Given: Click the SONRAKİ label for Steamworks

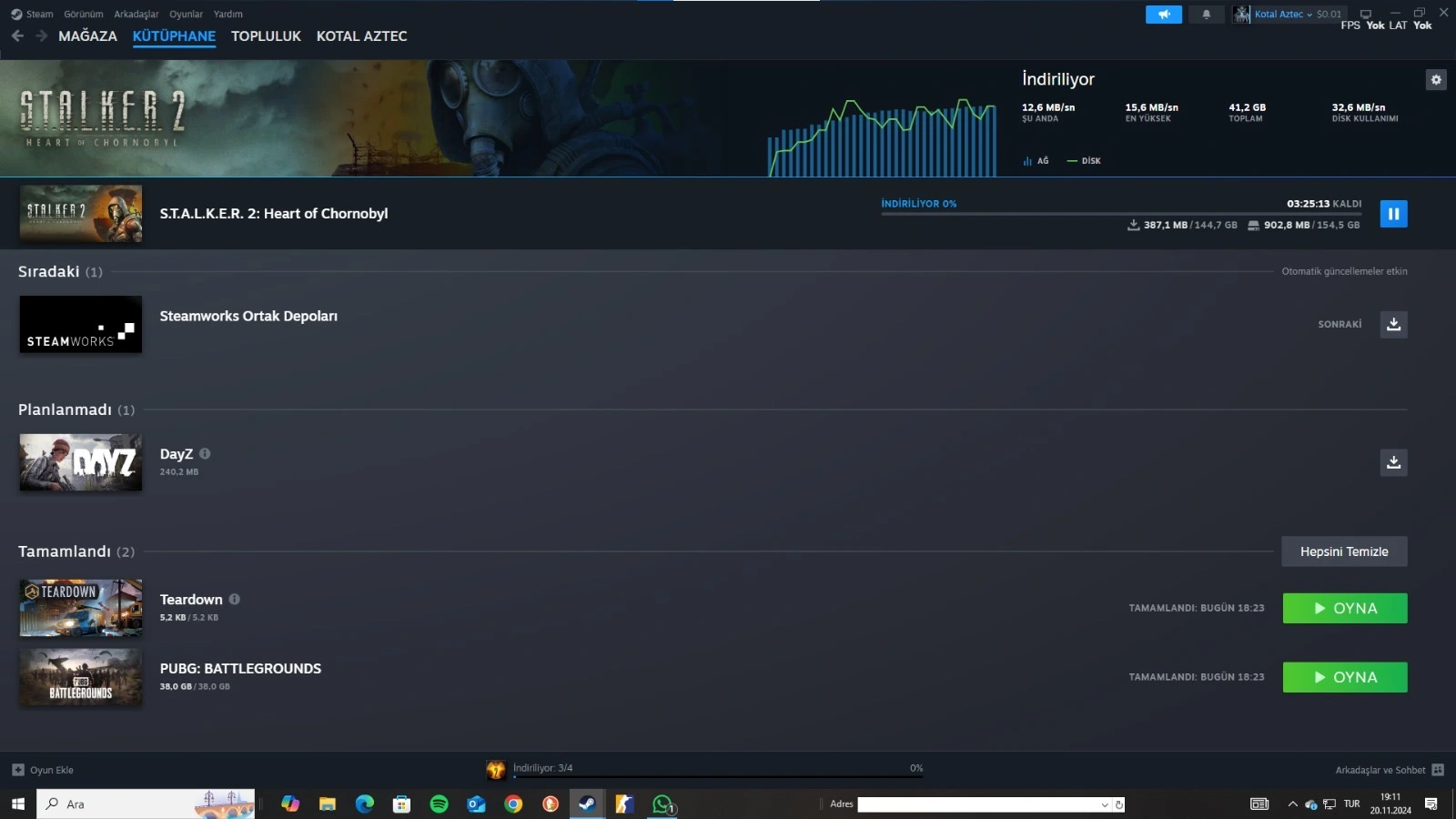Looking at the screenshot, I should [x=1340, y=325].
